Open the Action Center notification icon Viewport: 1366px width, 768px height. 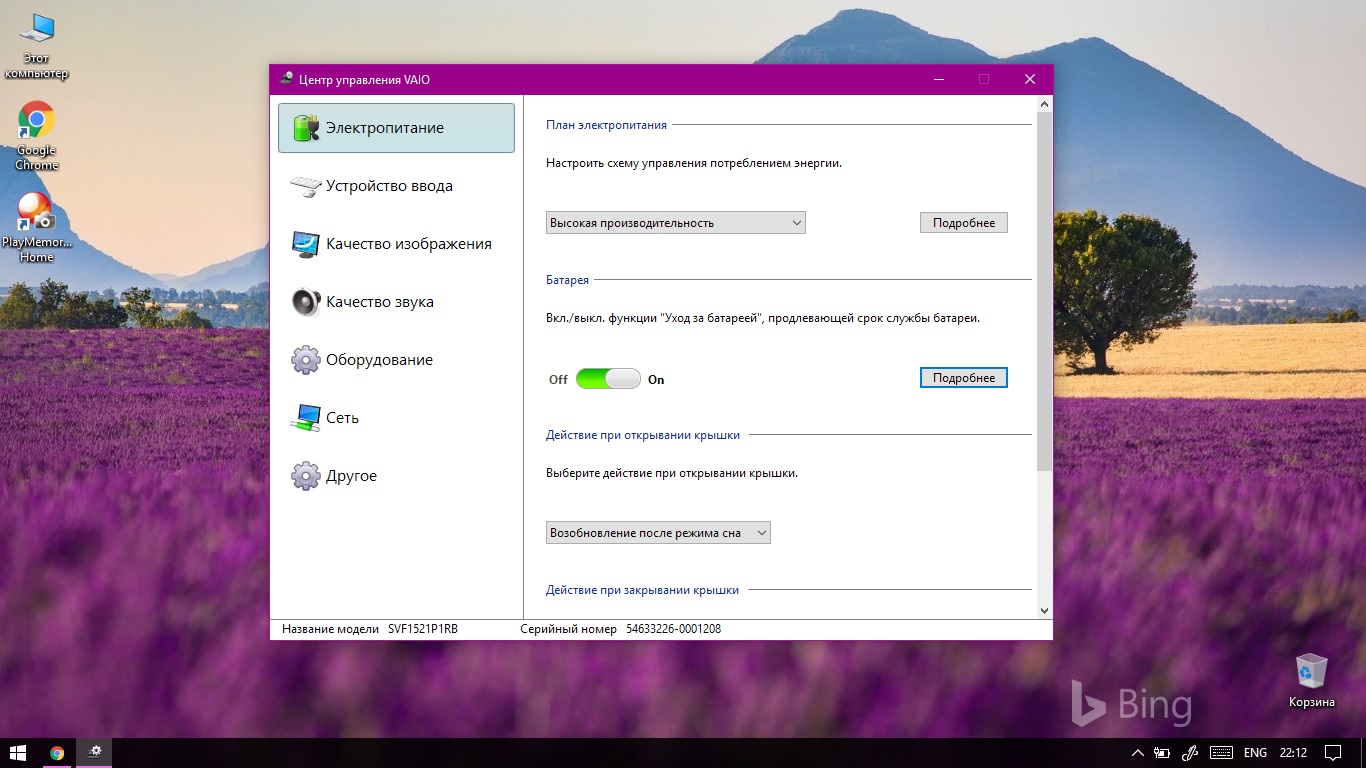click(1332, 753)
